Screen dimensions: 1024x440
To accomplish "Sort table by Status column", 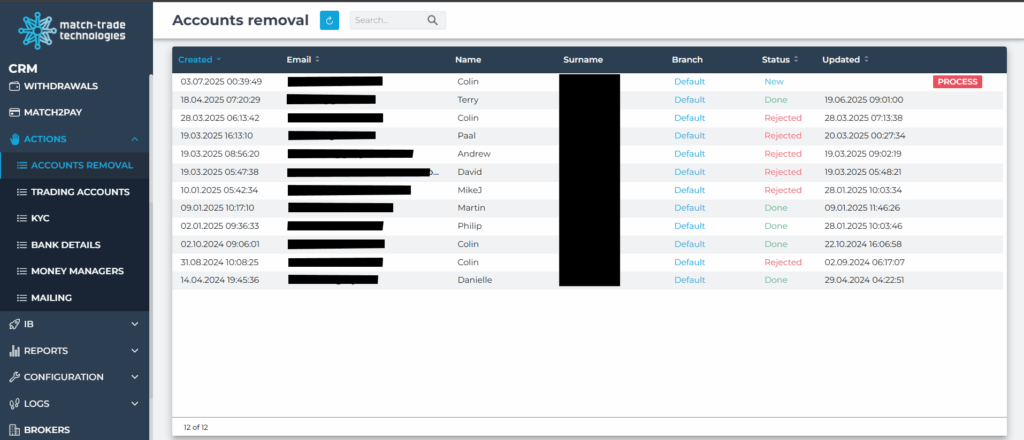I will [x=776, y=60].
